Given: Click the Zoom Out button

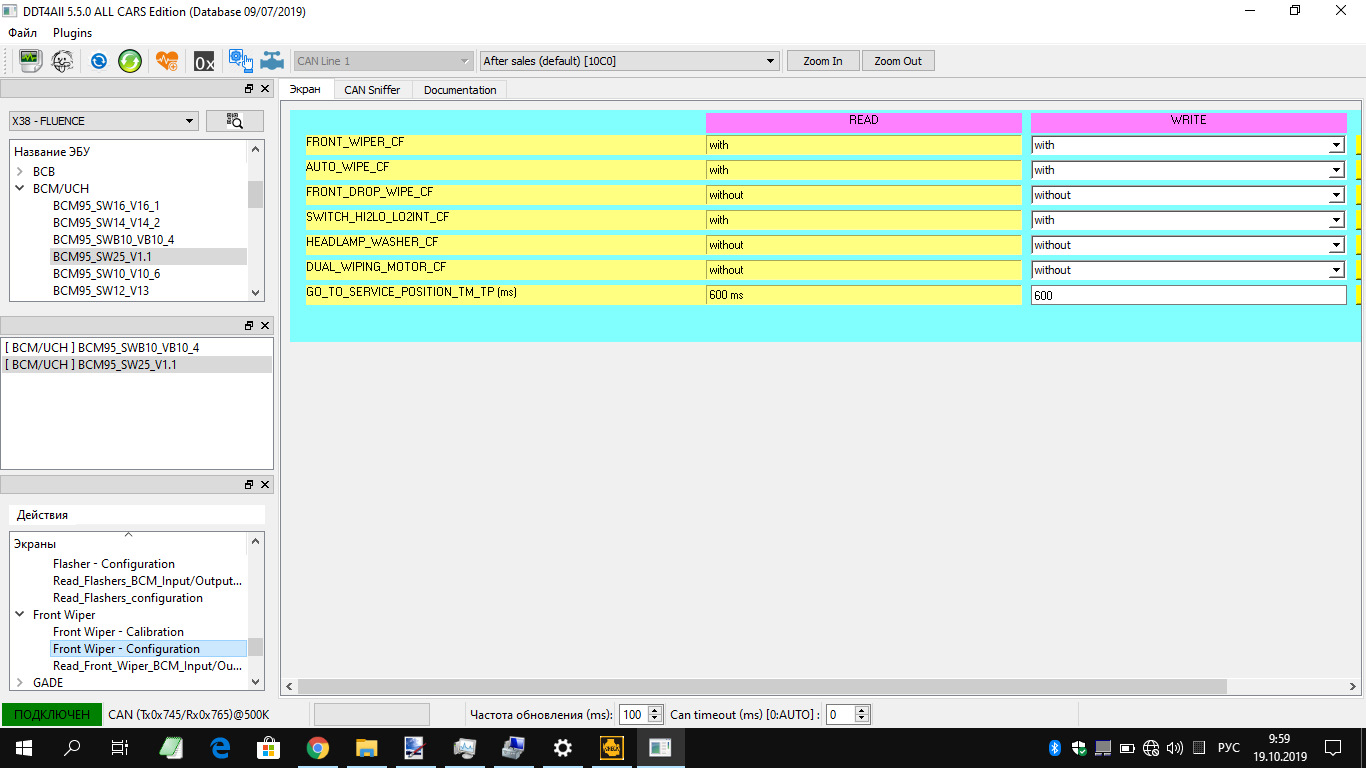Looking at the screenshot, I should [x=898, y=61].
